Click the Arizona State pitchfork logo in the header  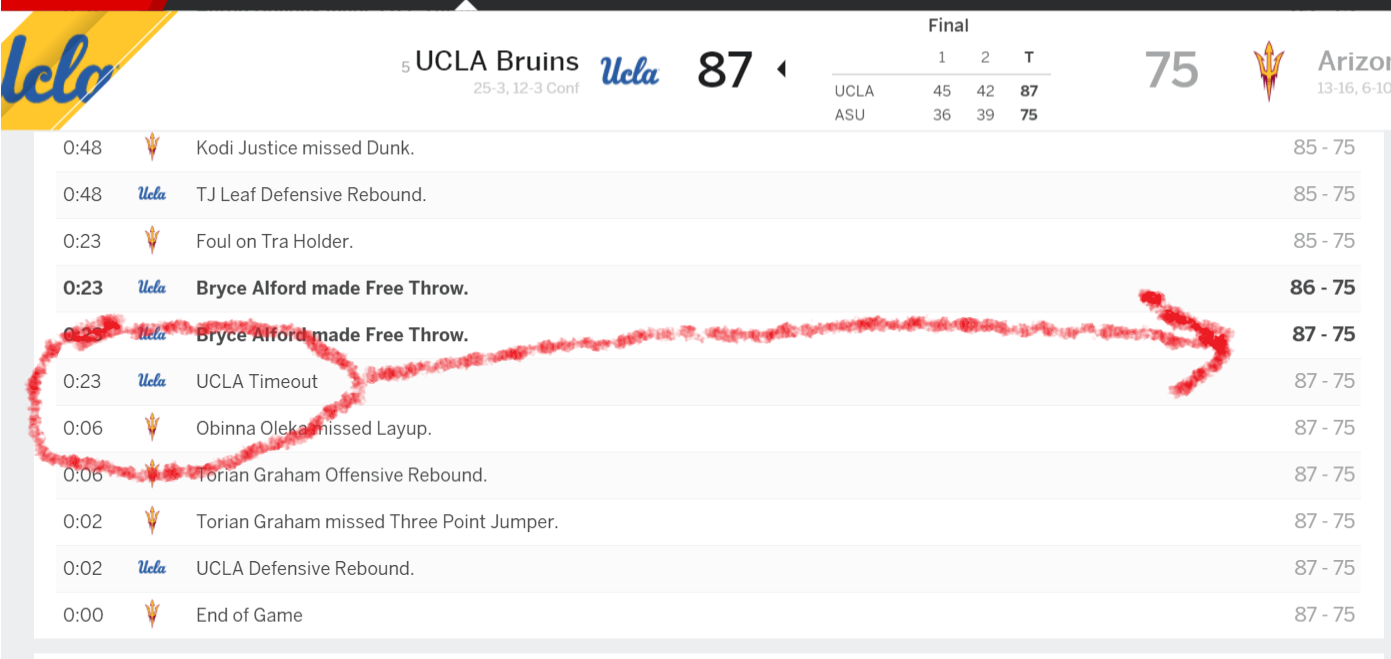click(x=1268, y=71)
